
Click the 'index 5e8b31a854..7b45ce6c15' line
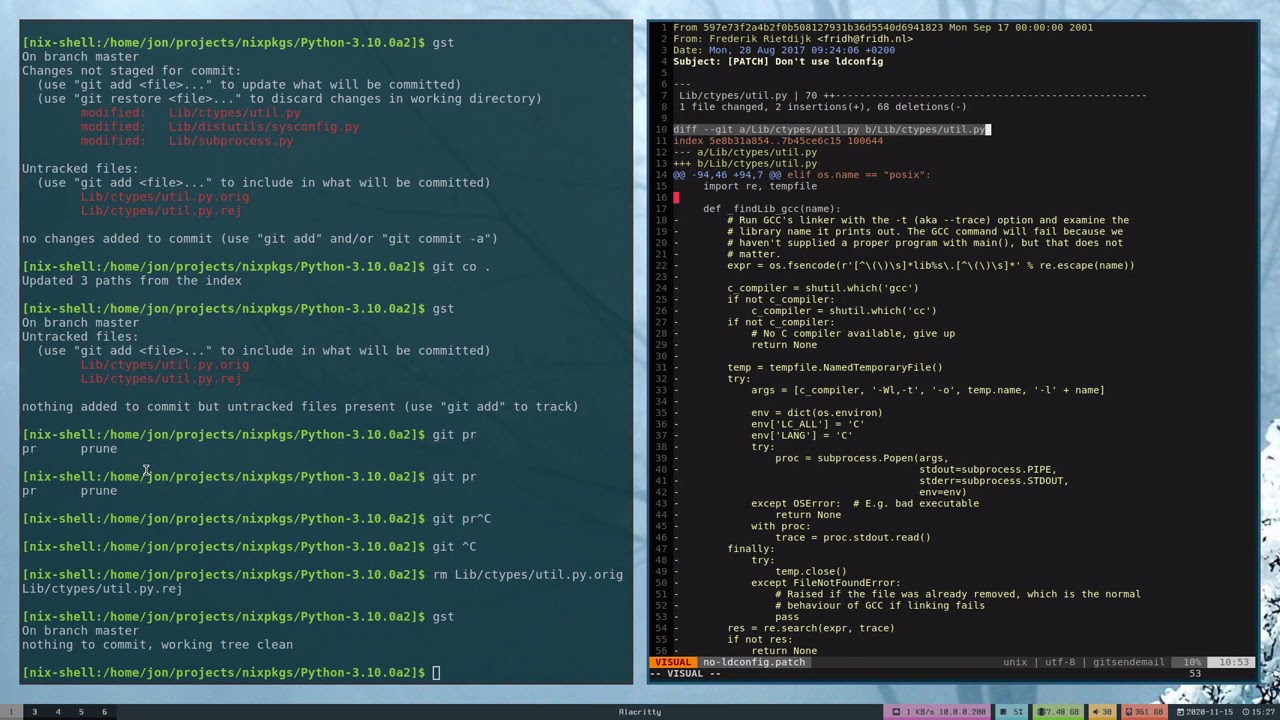pos(778,141)
